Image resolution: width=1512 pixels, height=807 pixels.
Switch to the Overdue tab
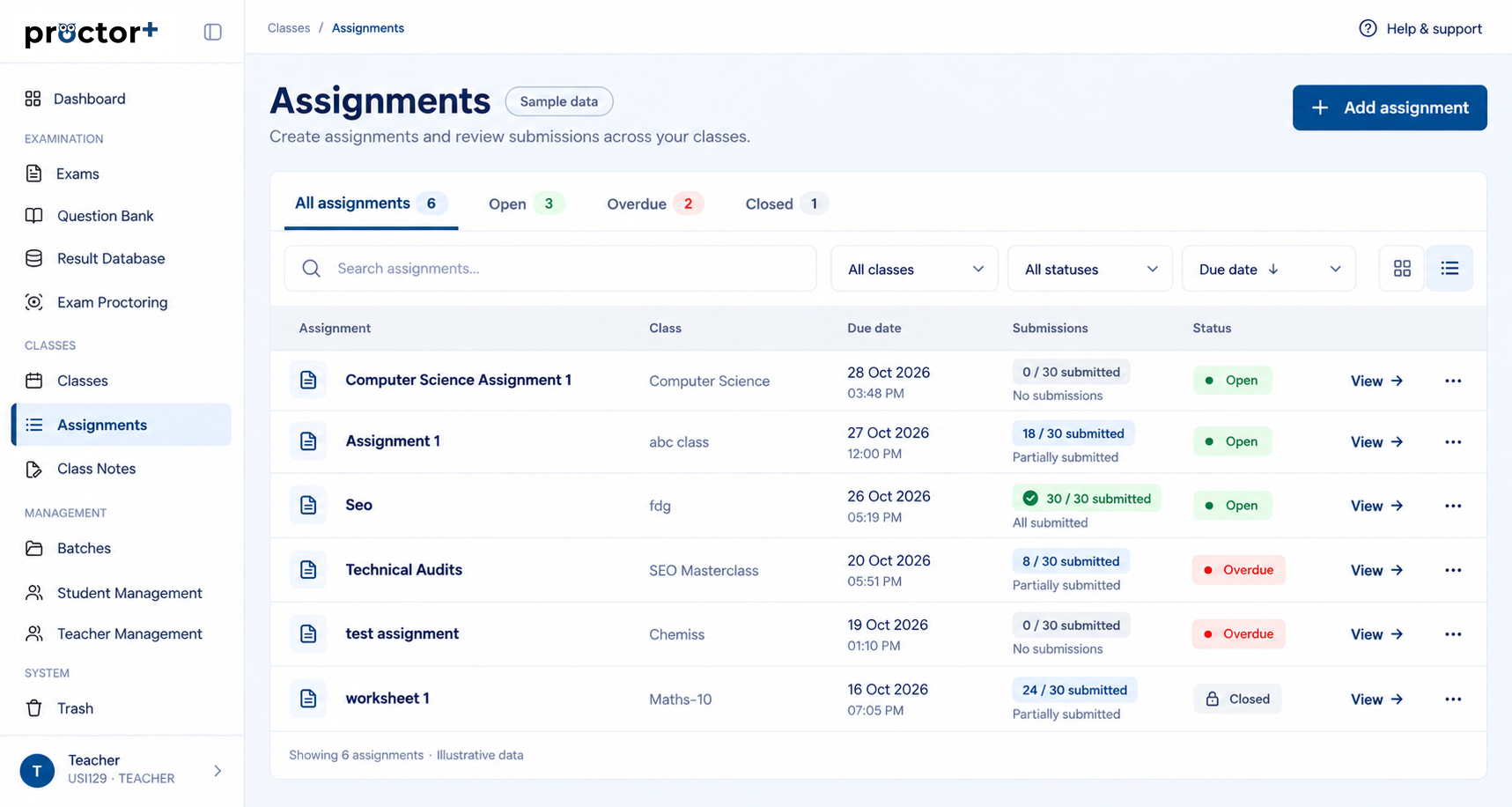coord(654,204)
